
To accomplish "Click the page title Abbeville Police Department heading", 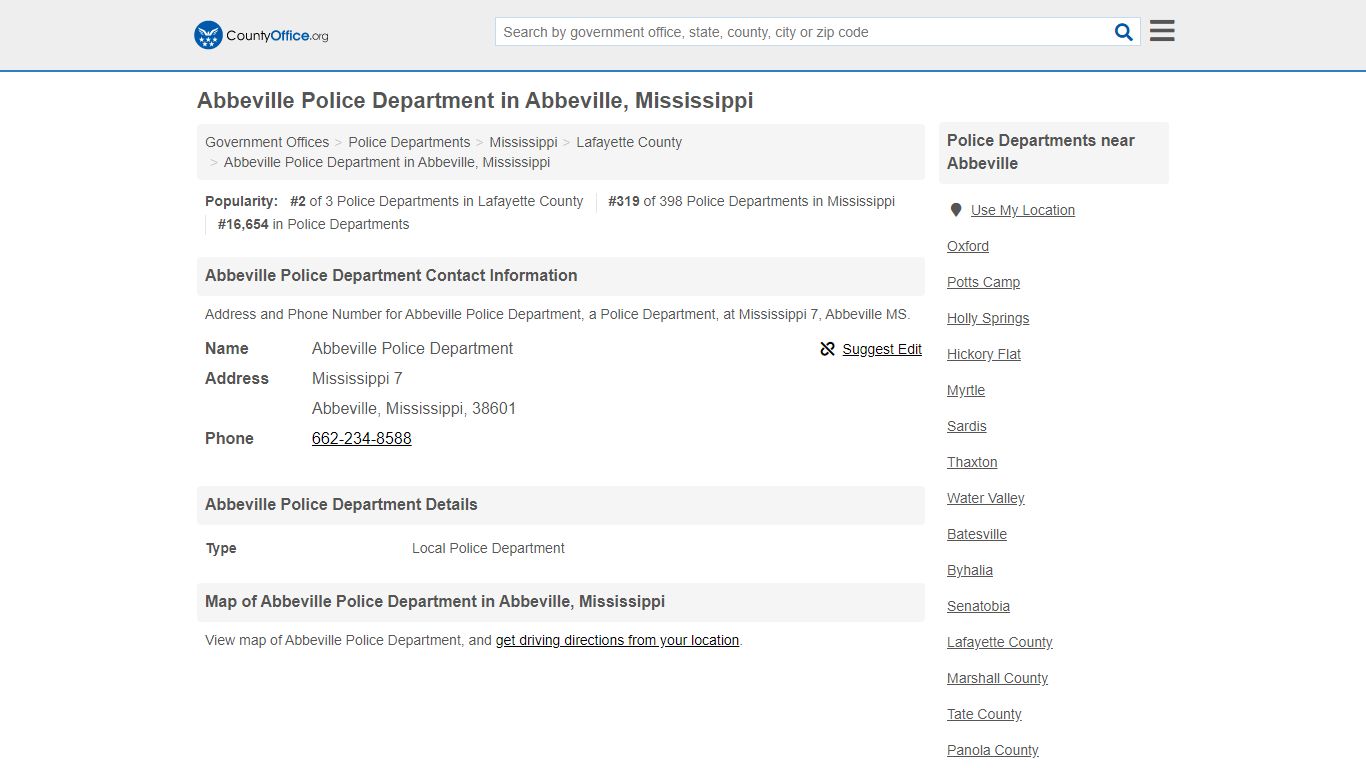I will [475, 100].
